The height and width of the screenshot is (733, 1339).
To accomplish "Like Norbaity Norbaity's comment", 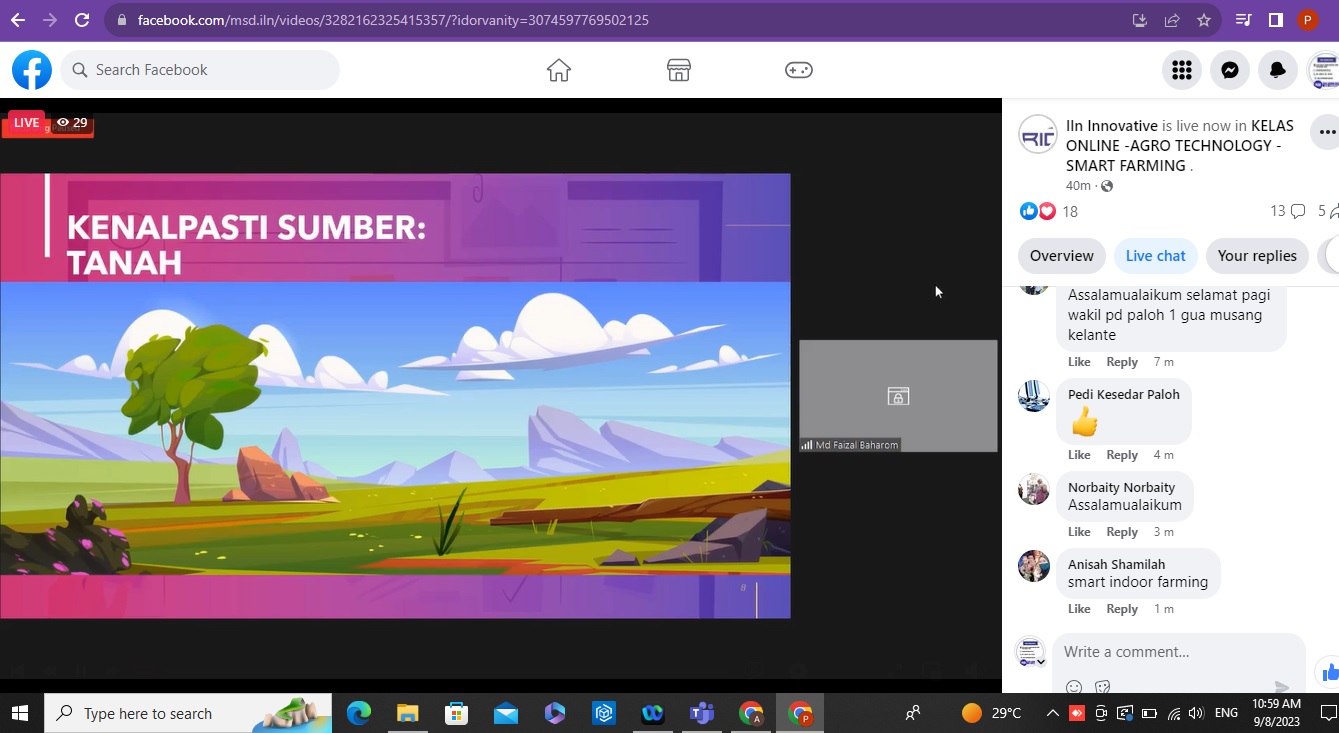I will click(x=1079, y=532).
